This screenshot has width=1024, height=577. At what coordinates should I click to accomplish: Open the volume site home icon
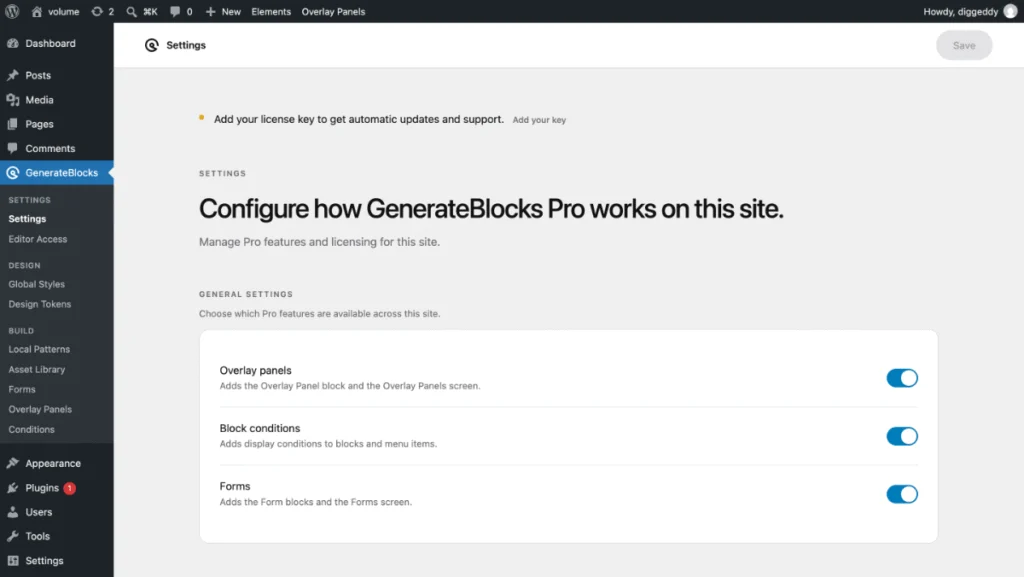point(37,11)
